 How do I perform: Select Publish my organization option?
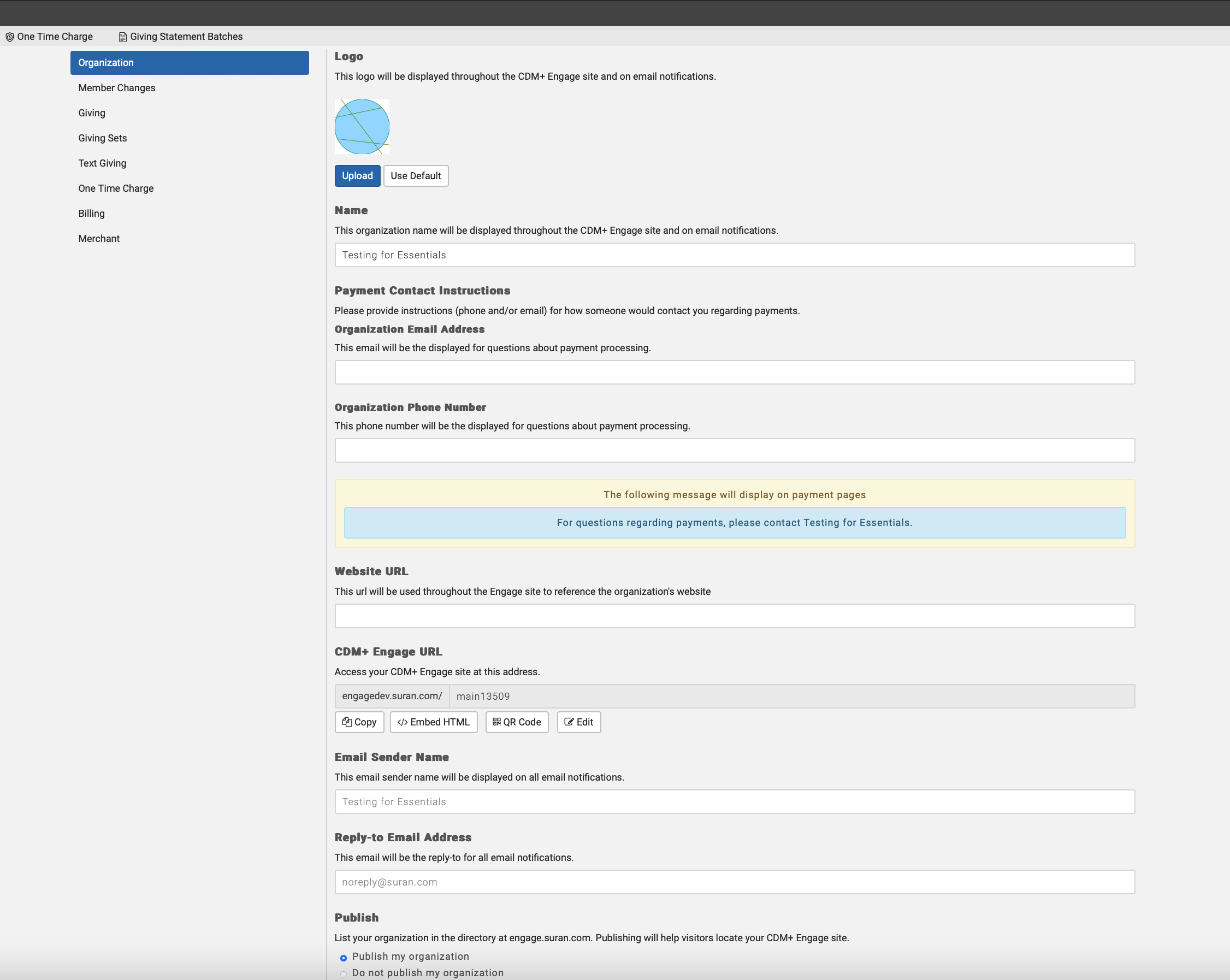pos(344,958)
